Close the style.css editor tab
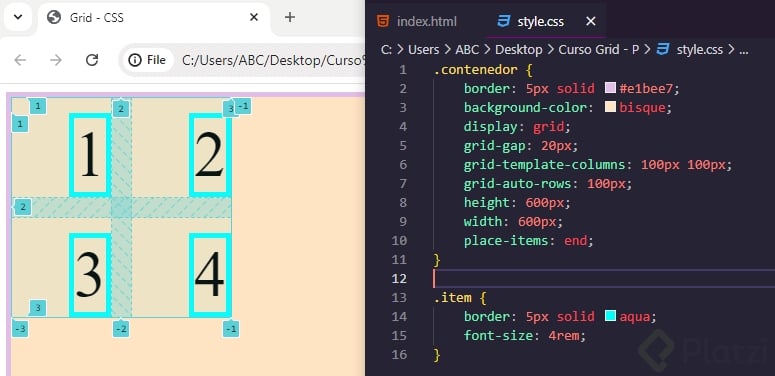Screen dimensions: 775x376 (x=591, y=21)
